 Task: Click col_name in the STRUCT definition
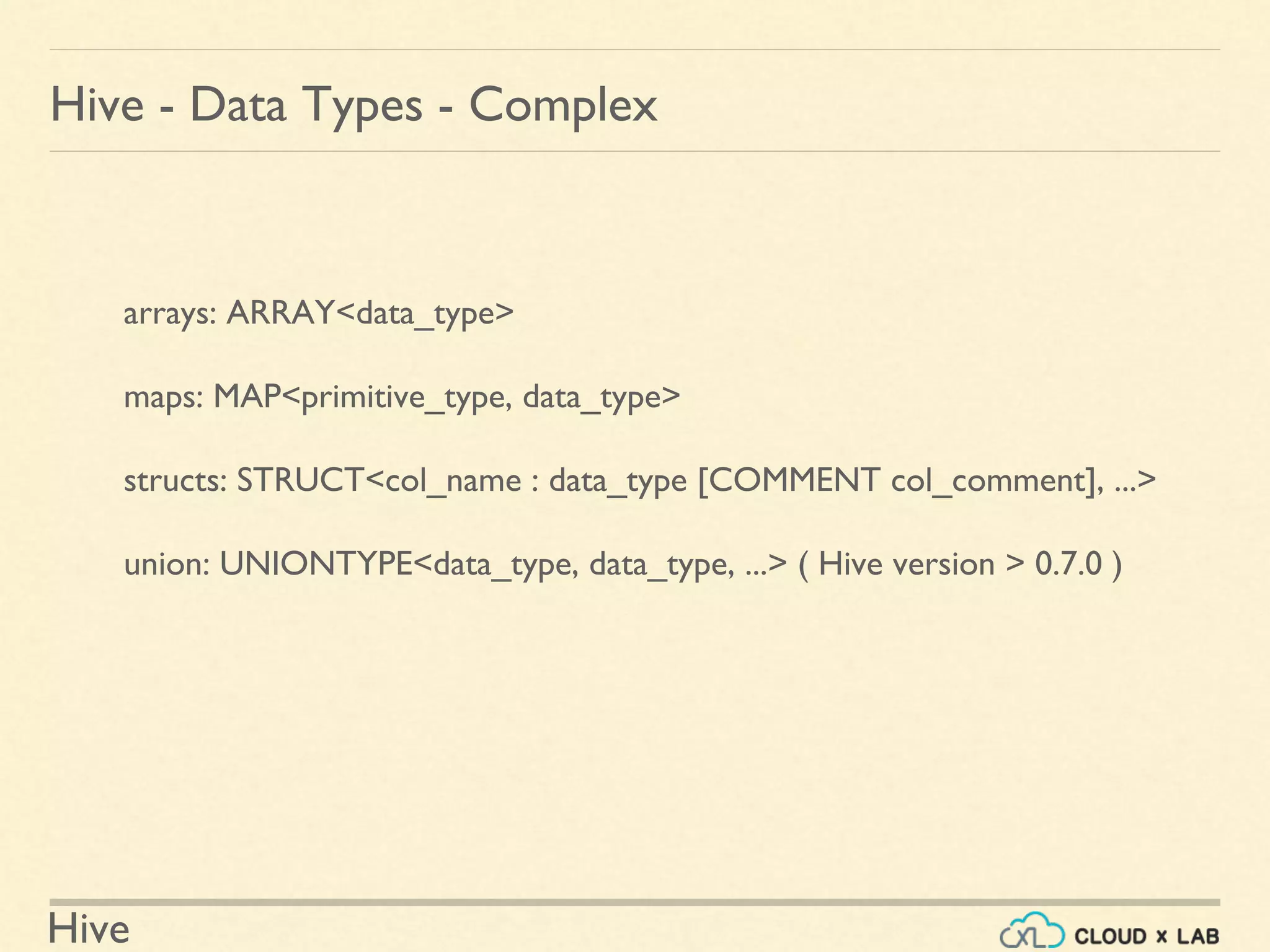453,482
